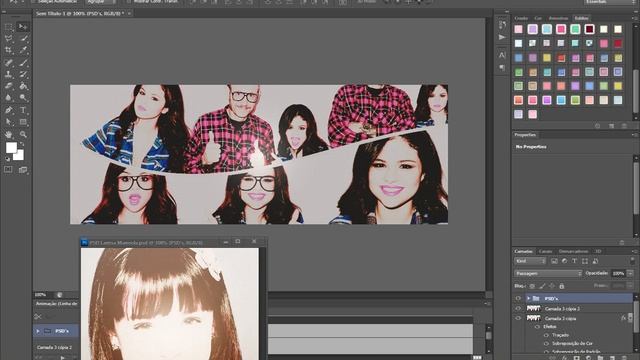Select the Horizontal Type tool
The height and width of the screenshot is (360, 640).
(x=23, y=110)
